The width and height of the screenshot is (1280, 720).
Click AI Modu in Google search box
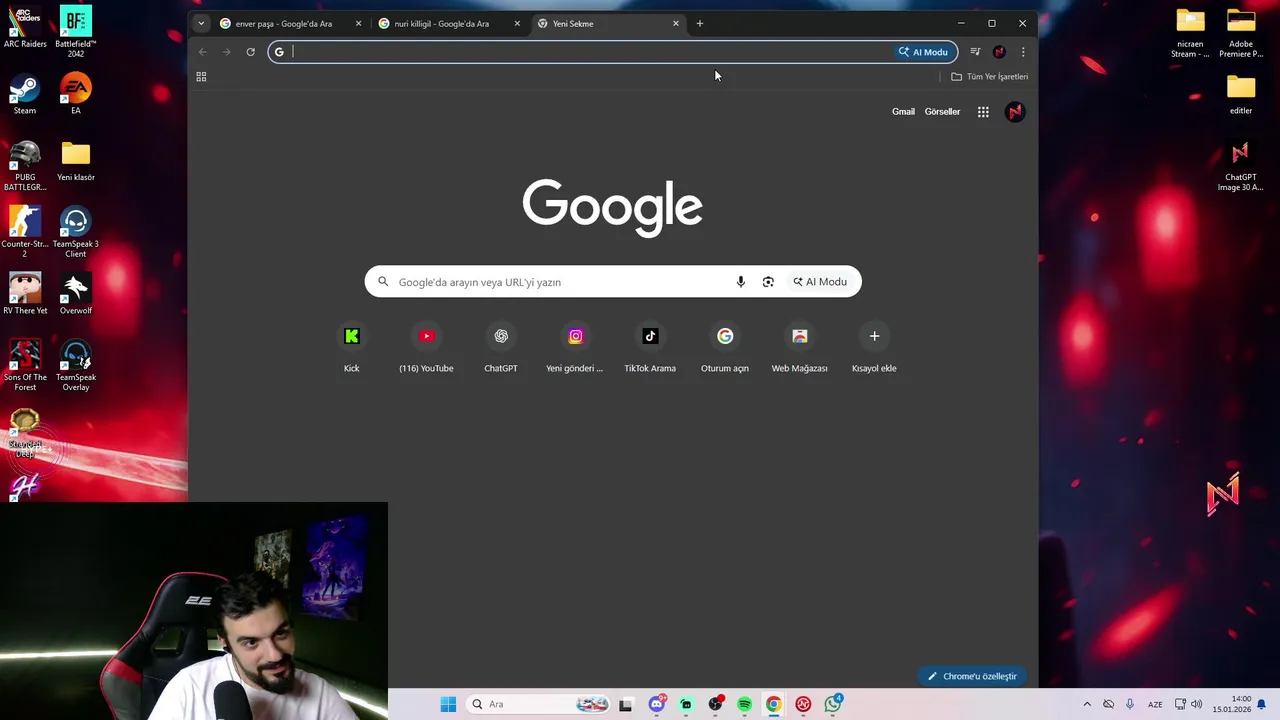click(820, 282)
